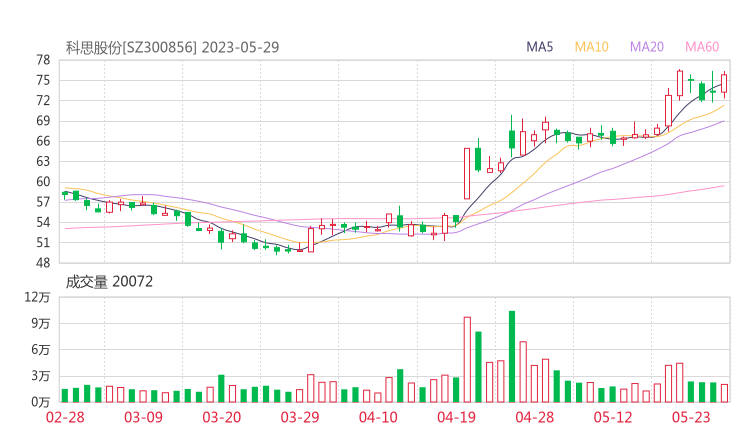The image size is (740, 440).
Task: Click the large red candlestick rising to 65 at 04-19
Action: pyautogui.click(x=467, y=174)
